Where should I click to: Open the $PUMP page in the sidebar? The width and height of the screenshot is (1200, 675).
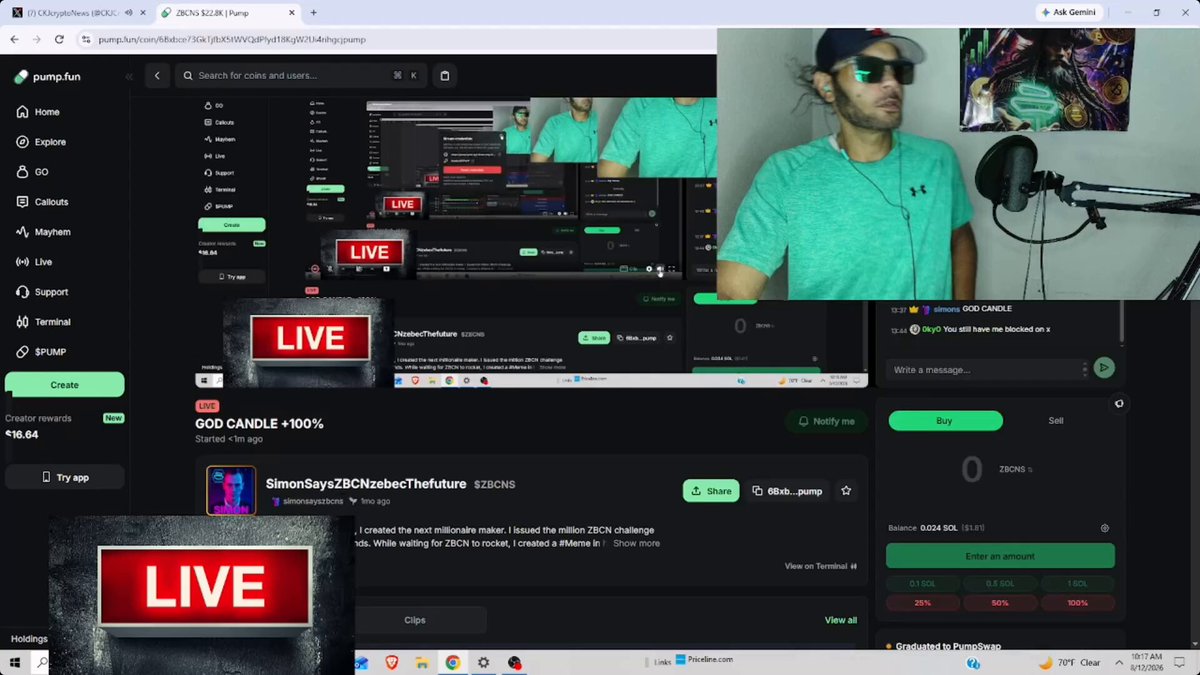tap(41, 352)
